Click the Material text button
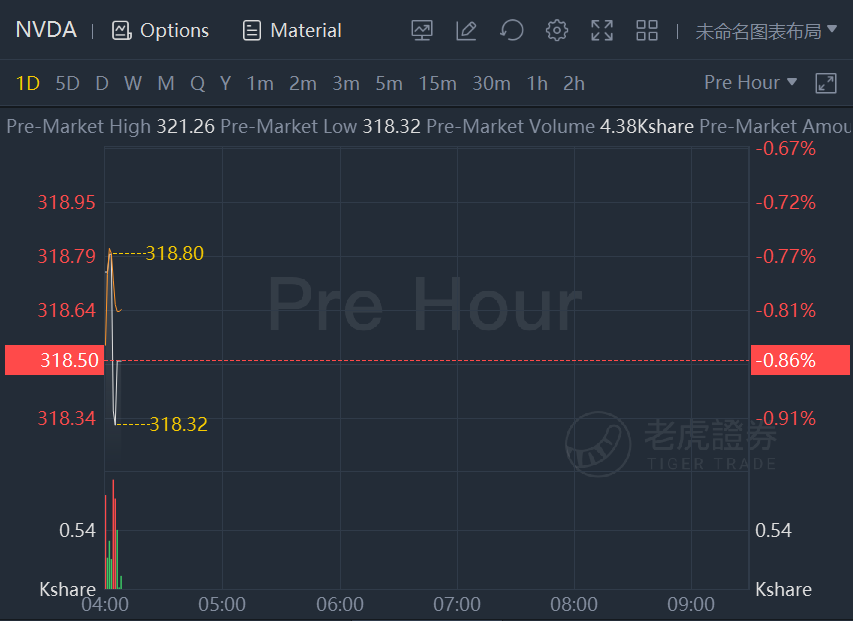This screenshot has height=621, width=853. click(306, 30)
